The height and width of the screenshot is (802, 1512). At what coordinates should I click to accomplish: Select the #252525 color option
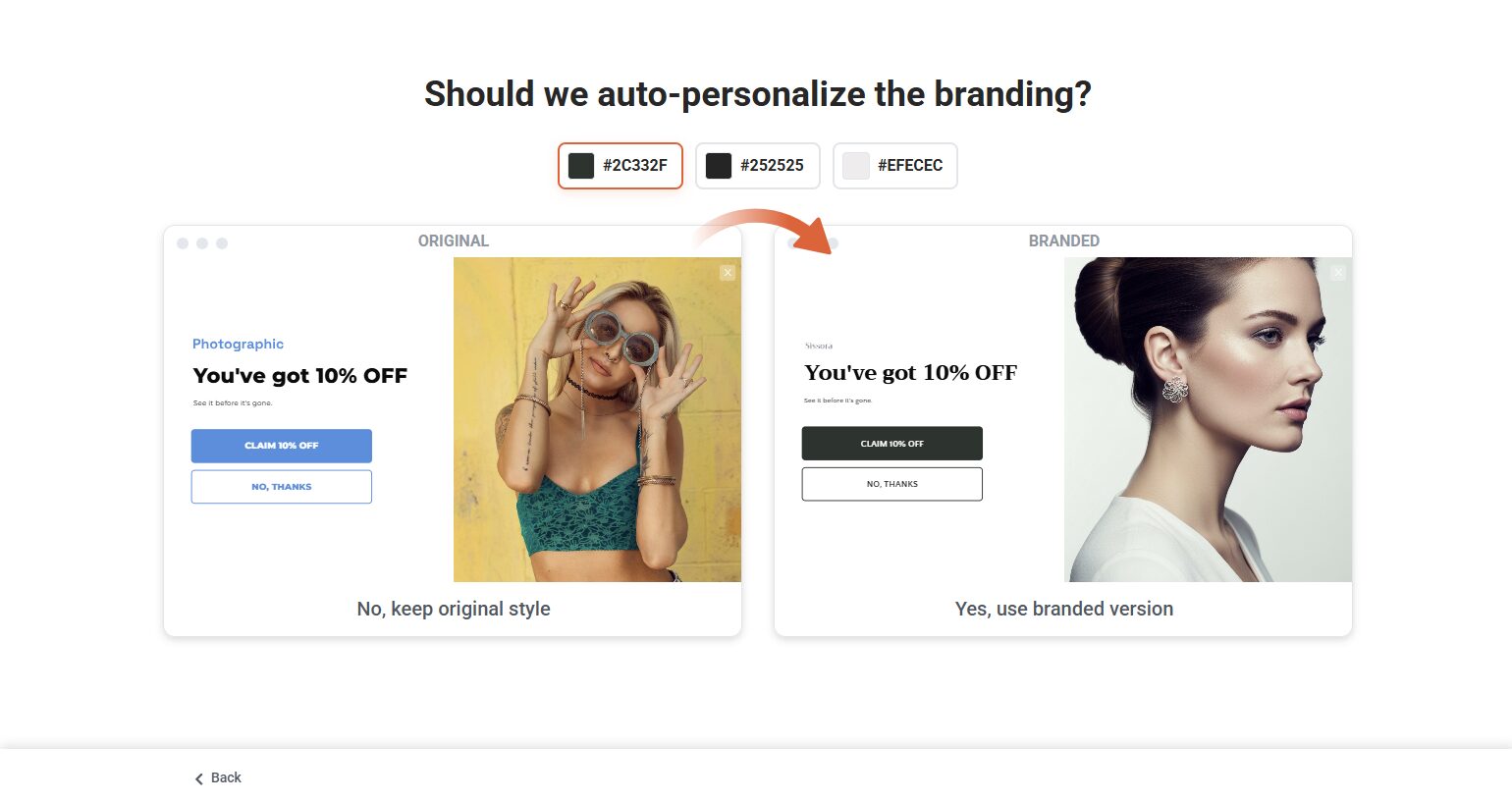click(x=757, y=166)
